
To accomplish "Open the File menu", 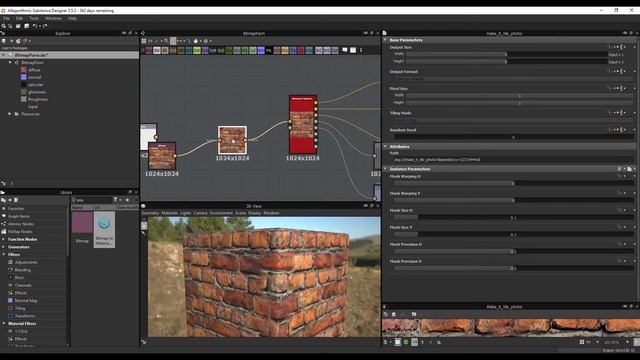I will [x=7, y=18].
